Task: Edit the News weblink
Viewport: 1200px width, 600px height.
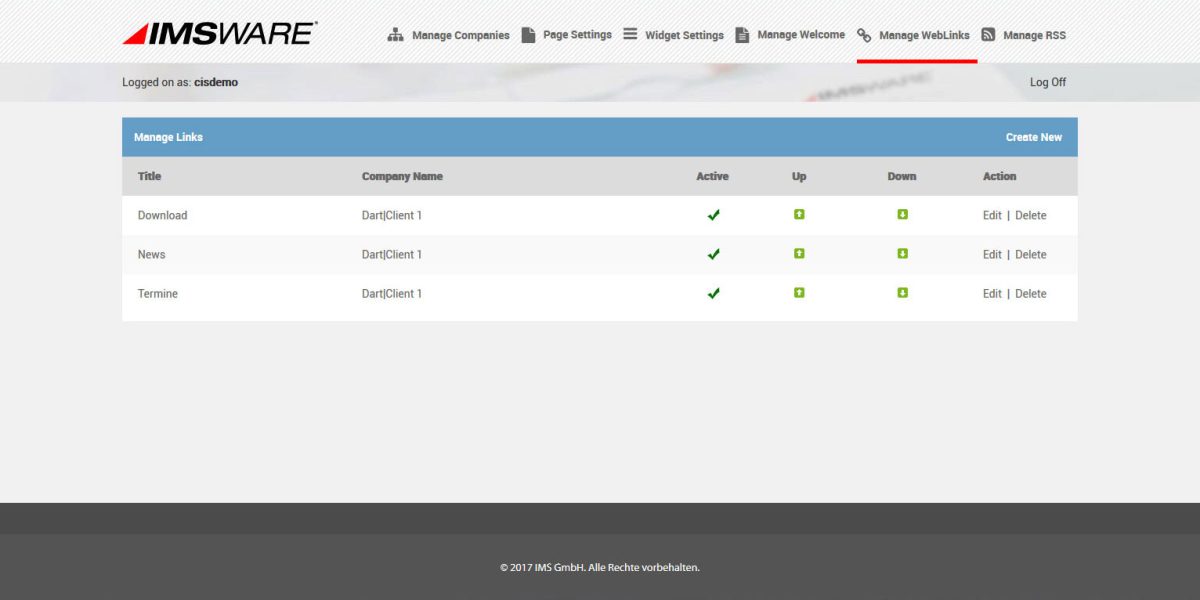Action: [x=991, y=254]
